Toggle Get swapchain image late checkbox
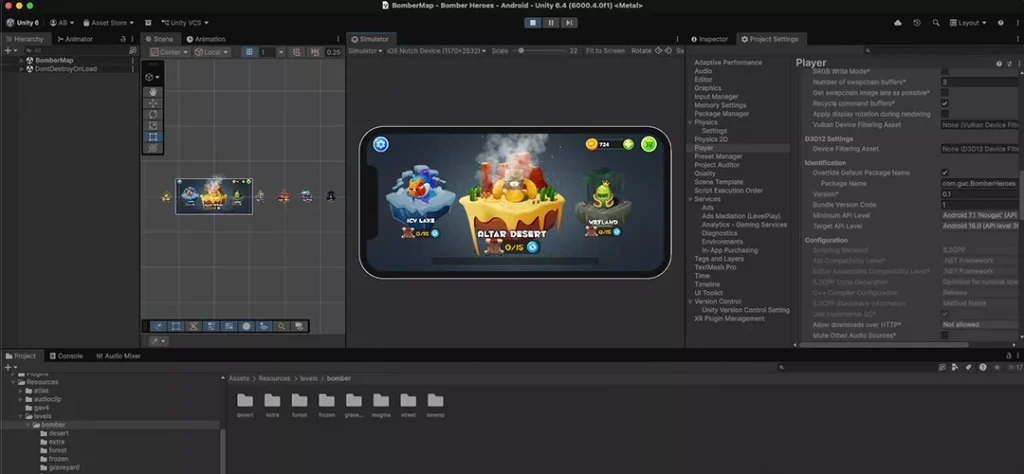 click(x=944, y=93)
